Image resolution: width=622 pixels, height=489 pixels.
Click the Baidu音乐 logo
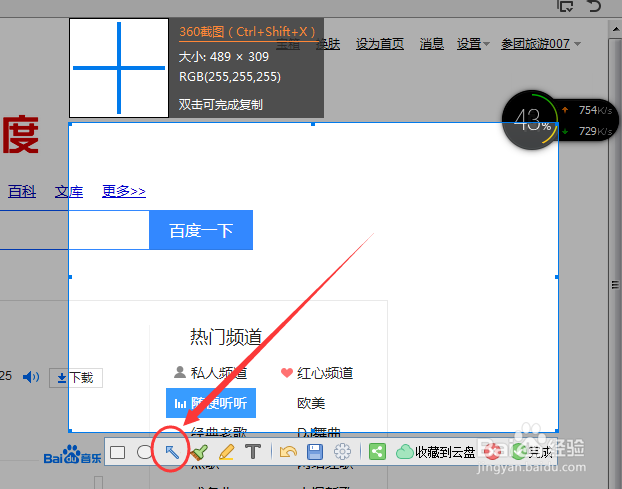pos(73,455)
